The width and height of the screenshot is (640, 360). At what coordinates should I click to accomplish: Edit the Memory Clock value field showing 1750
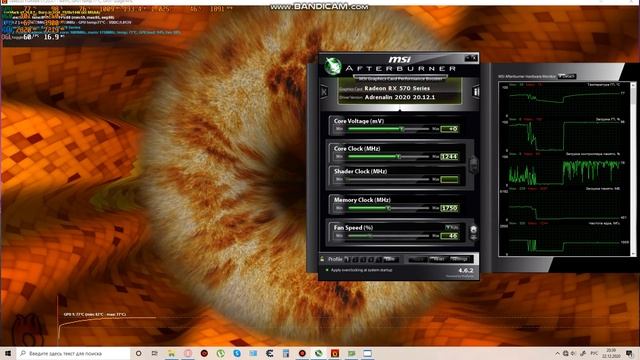pyautogui.click(x=449, y=208)
